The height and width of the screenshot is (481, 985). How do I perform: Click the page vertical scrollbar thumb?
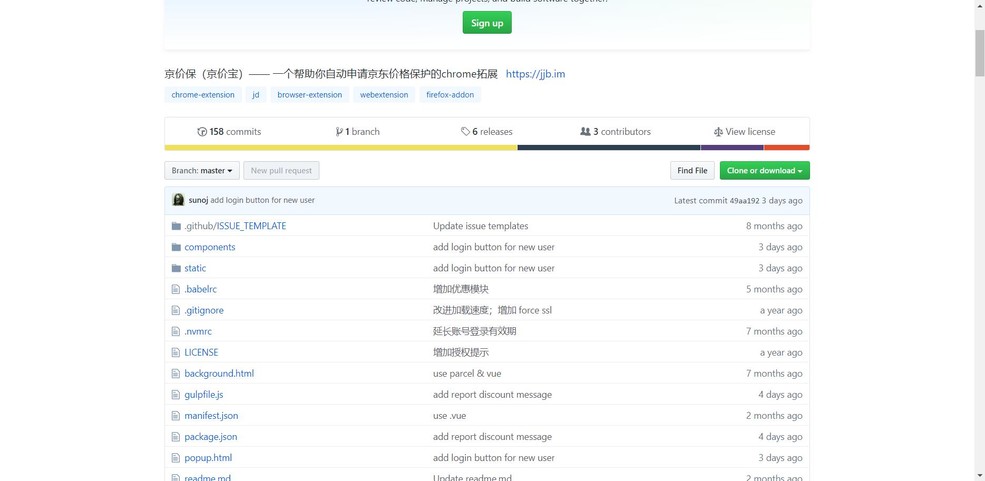(x=979, y=53)
